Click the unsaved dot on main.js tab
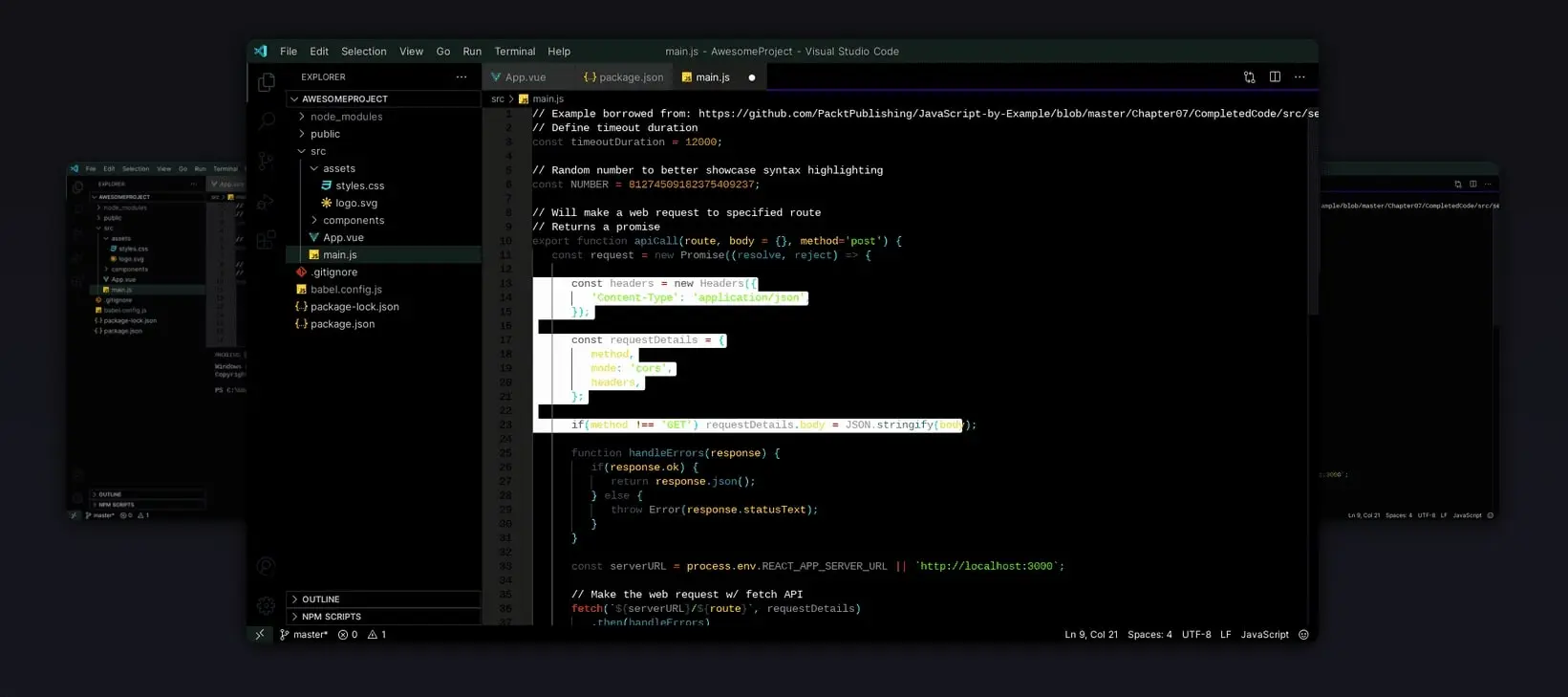This screenshot has height=697, width=1568. [752, 77]
